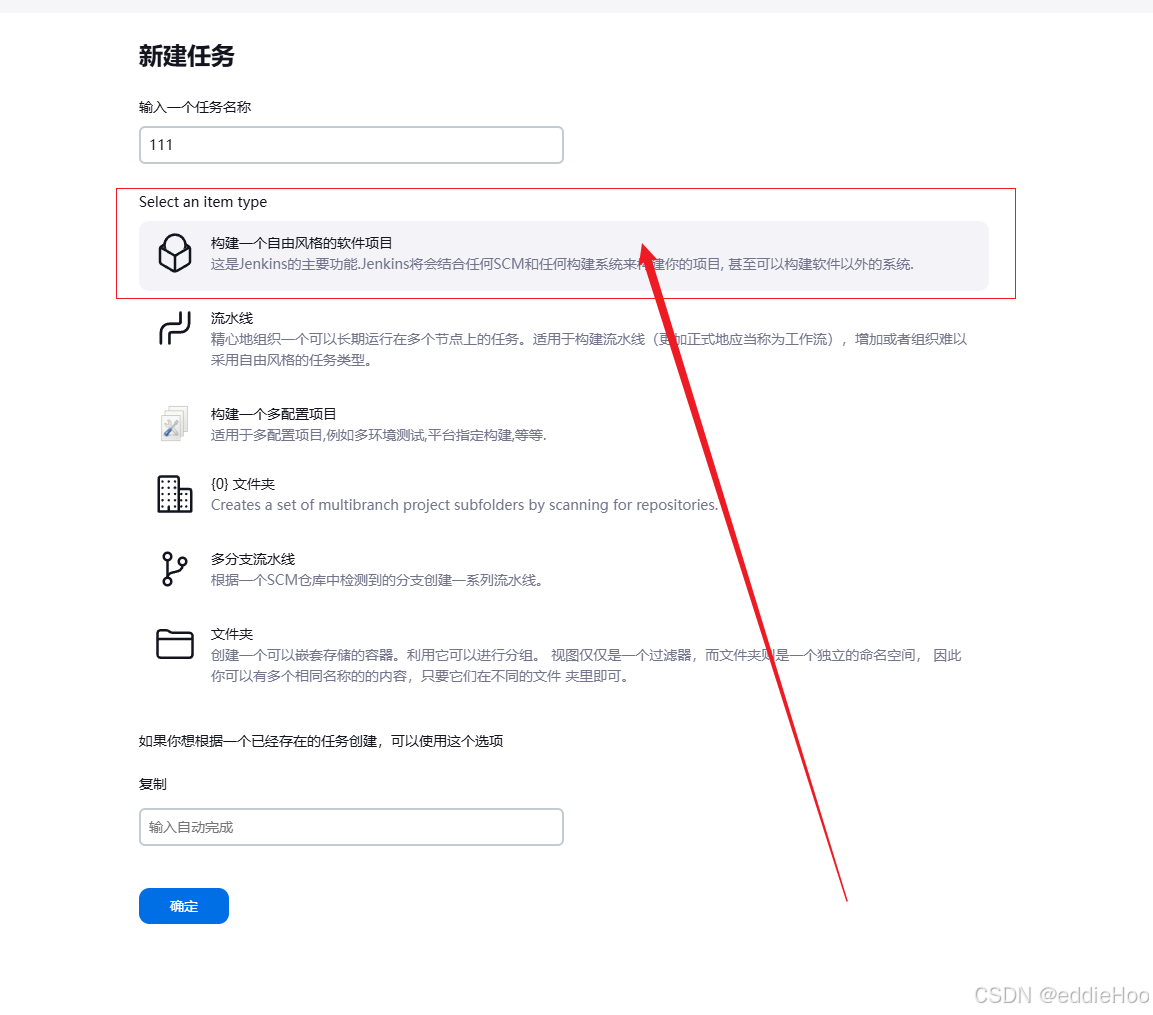Choose 构建一个多配置项目 item type
The image size is (1153, 1015).
click(274, 413)
